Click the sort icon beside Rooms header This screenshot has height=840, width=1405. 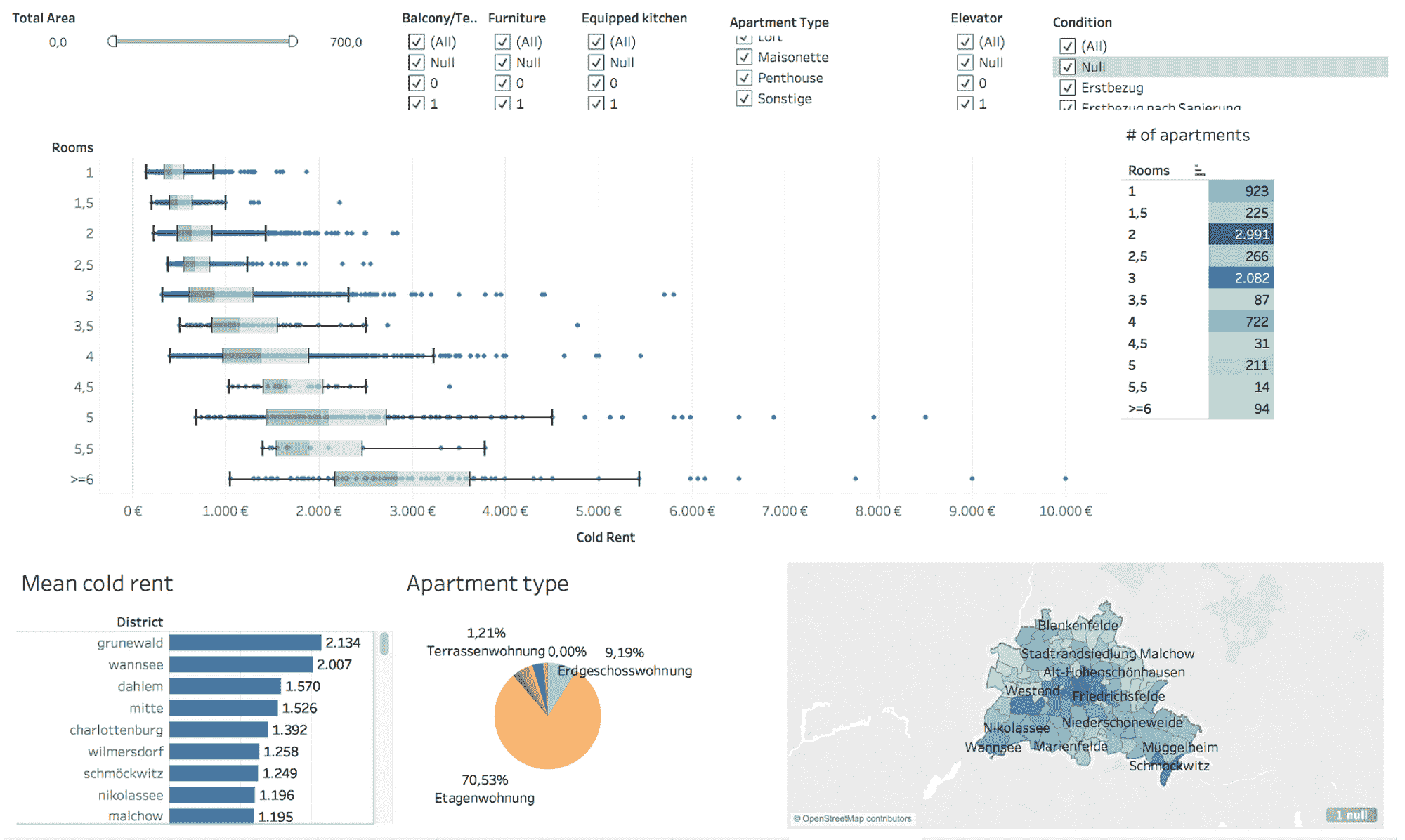1199,170
